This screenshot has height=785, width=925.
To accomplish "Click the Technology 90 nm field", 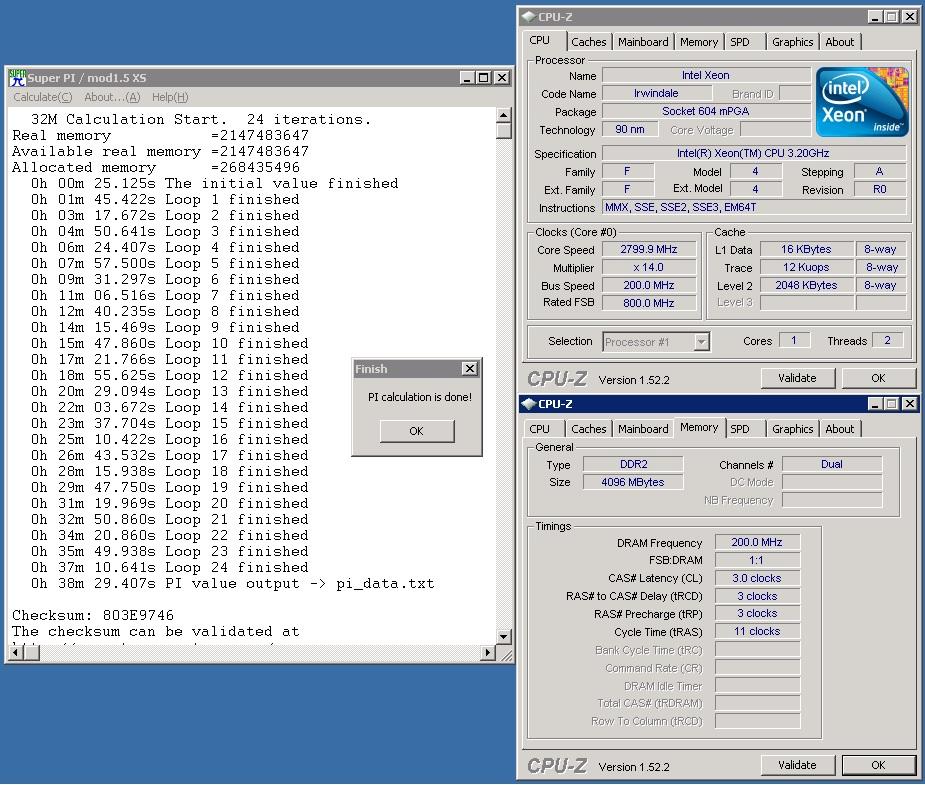I will 630,129.
